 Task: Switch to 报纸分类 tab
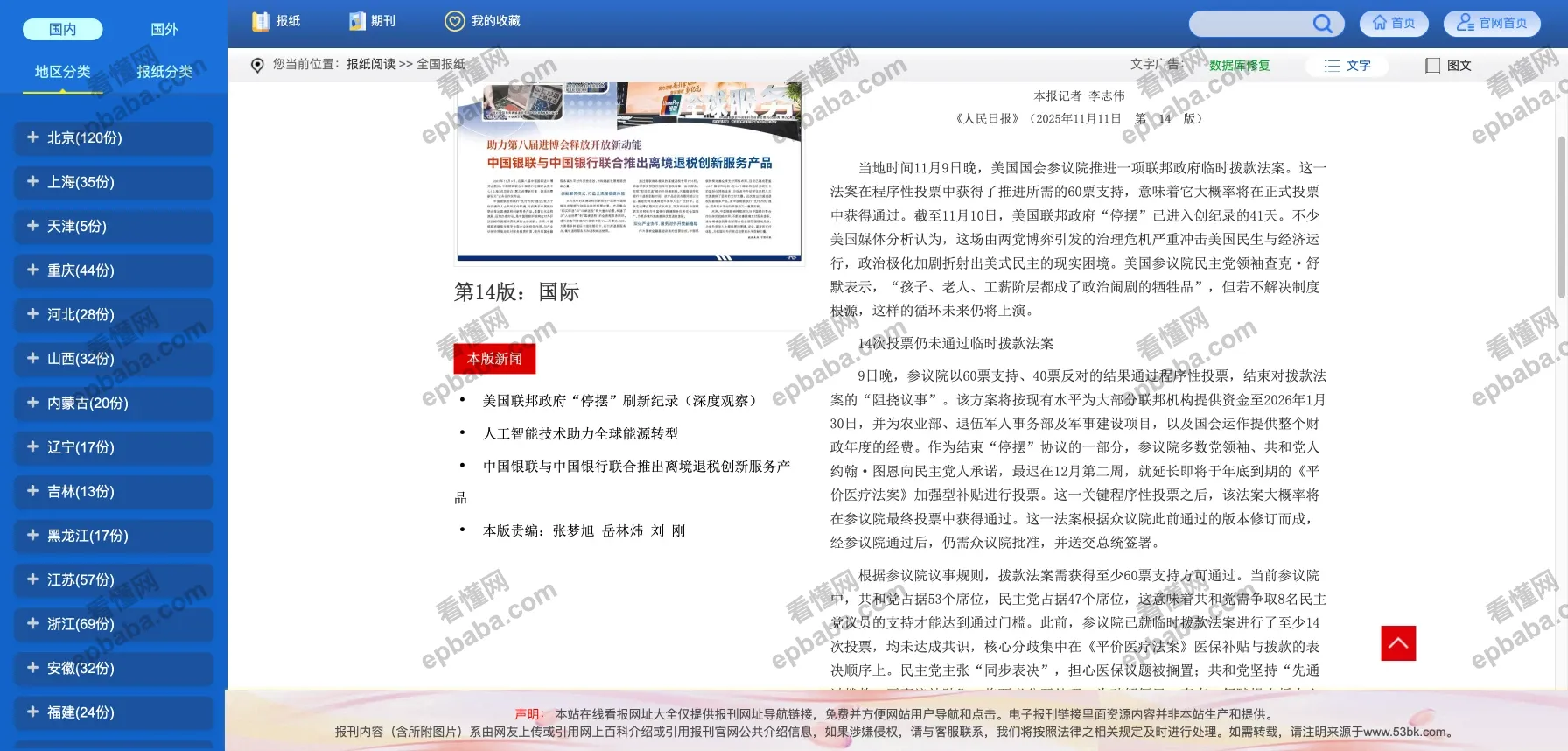click(x=164, y=72)
